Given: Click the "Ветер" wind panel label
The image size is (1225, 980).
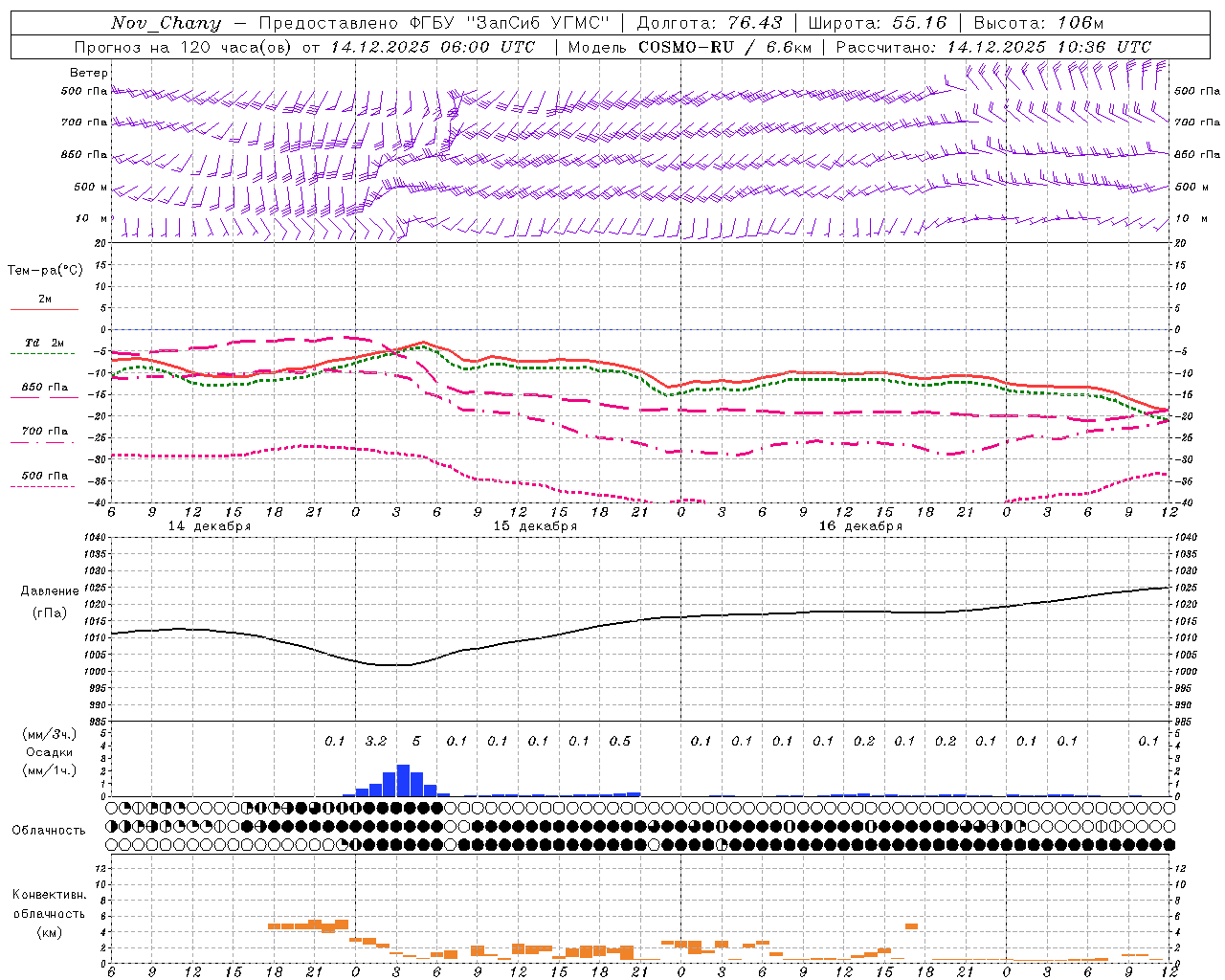Looking at the screenshot, I should [x=89, y=73].
